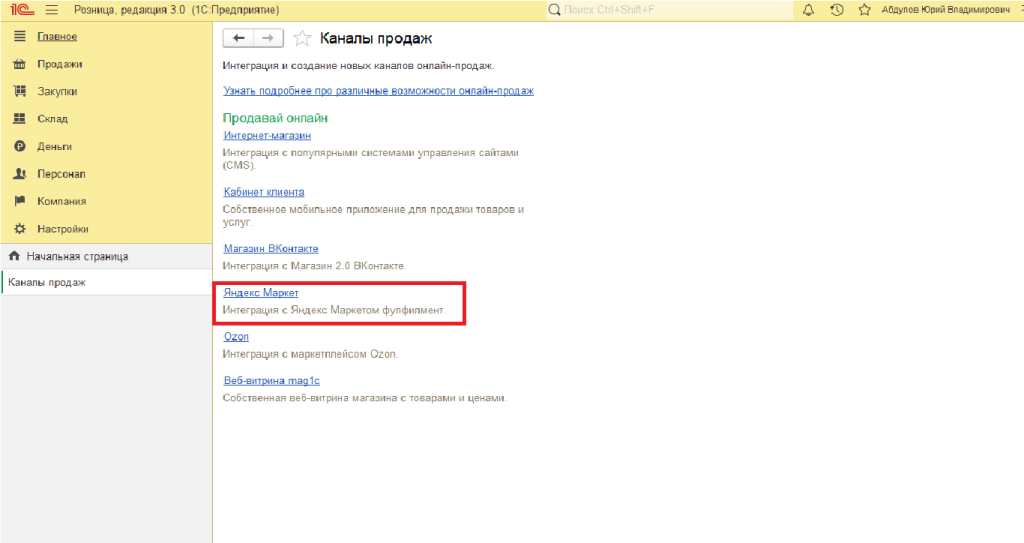
Task: Click the 1C logo icon
Action: pos(22,10)
